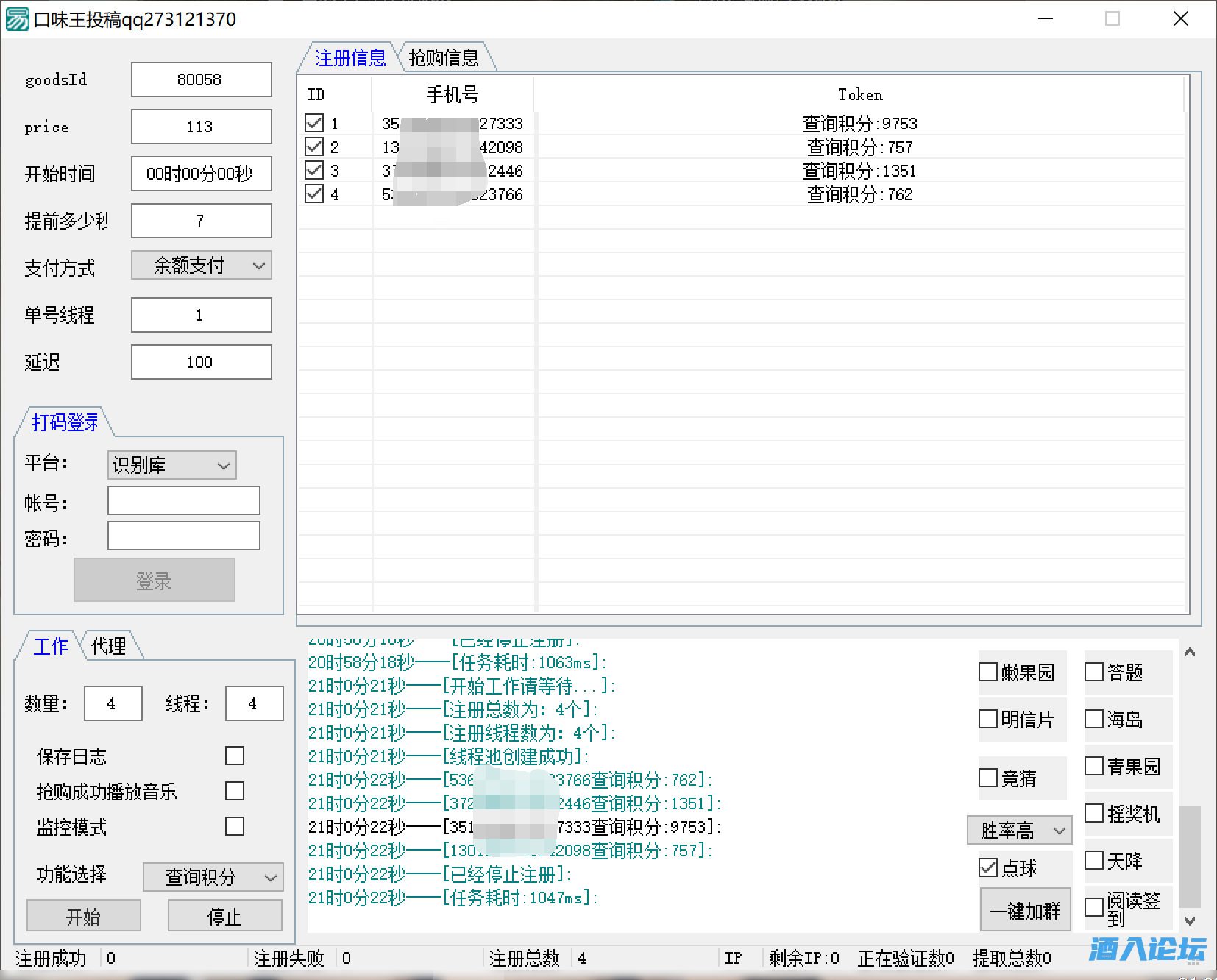
Task: Click the 一键加群 button
Action: 1025,911
